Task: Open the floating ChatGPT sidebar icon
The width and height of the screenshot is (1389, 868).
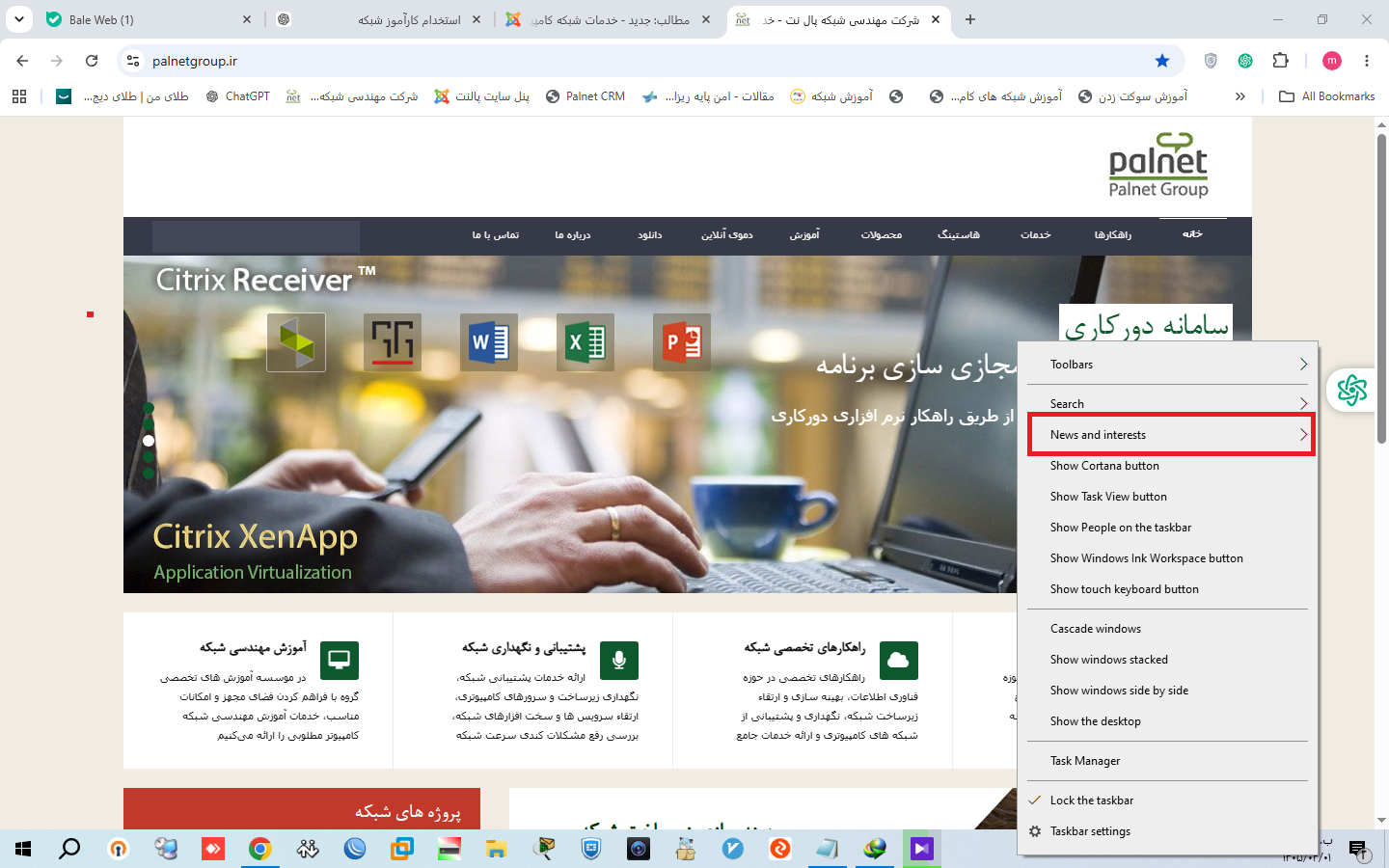Action: pyautogui.click(x=1352, y=391)
